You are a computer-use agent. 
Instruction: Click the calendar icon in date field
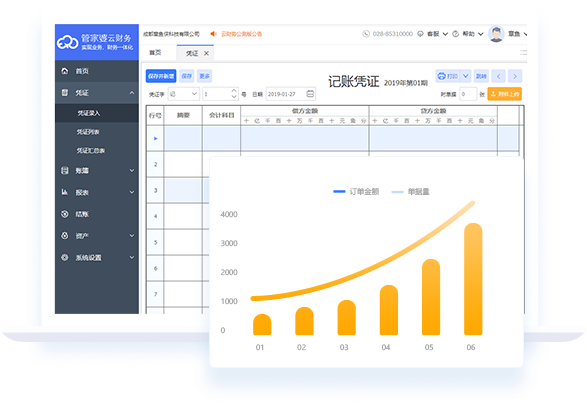310,94
